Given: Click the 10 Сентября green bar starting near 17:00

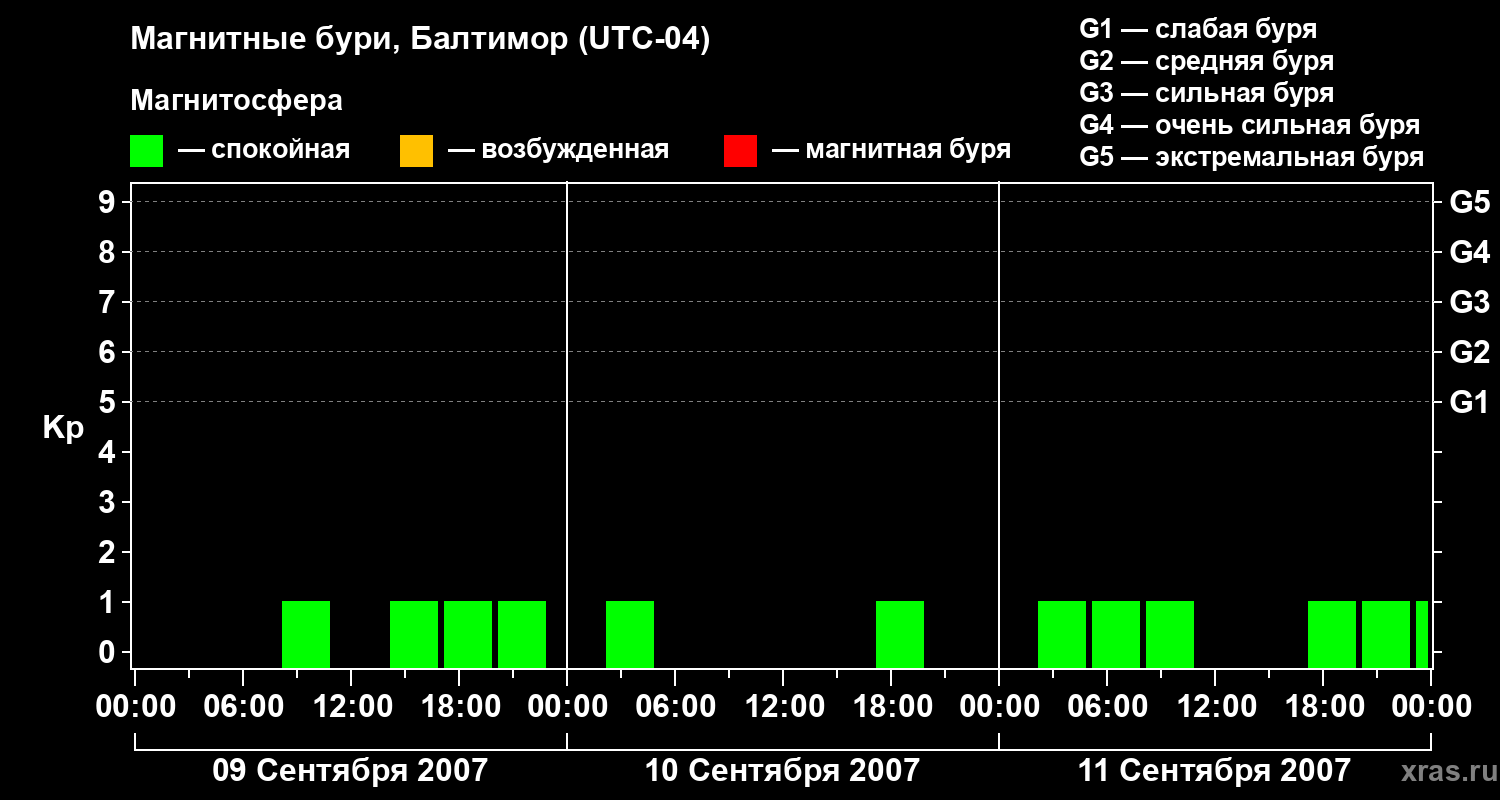Looking at the screenshot, I should 900,634.
